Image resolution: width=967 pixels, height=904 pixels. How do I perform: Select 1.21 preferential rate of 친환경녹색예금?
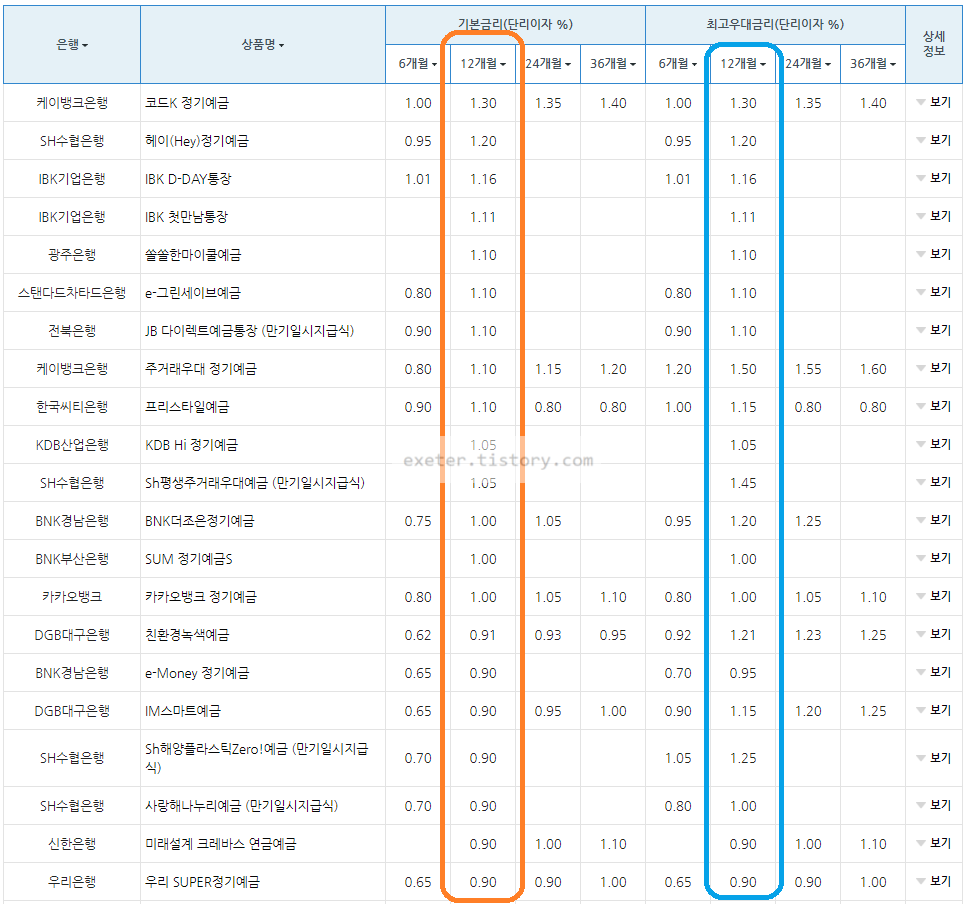743,635
